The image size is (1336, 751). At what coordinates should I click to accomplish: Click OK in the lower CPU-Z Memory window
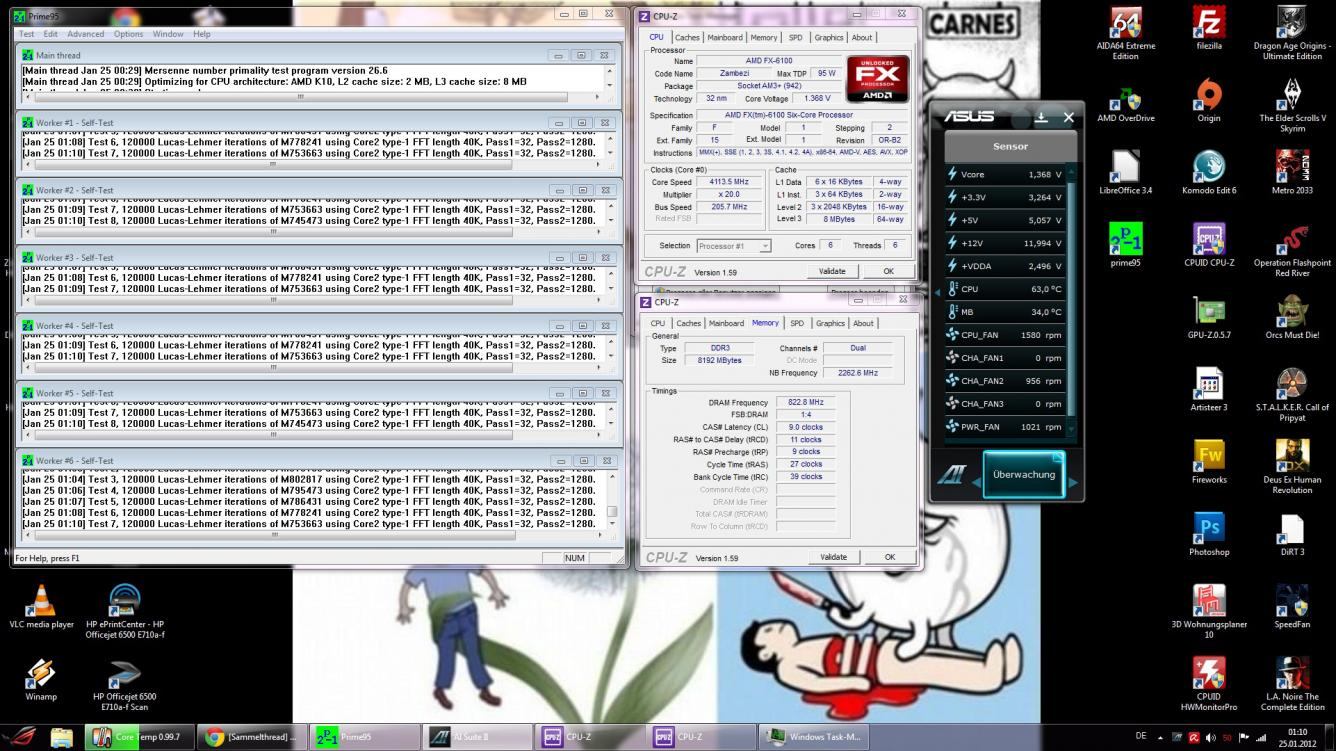[888, 557]
